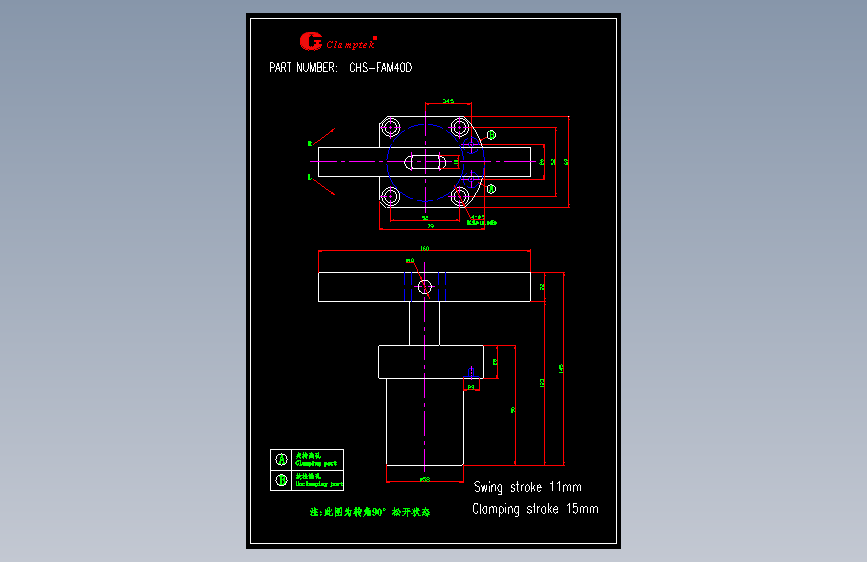Click the 'Swing stroke 11mm' note
The image size is (867, 562).
[527, 487]
